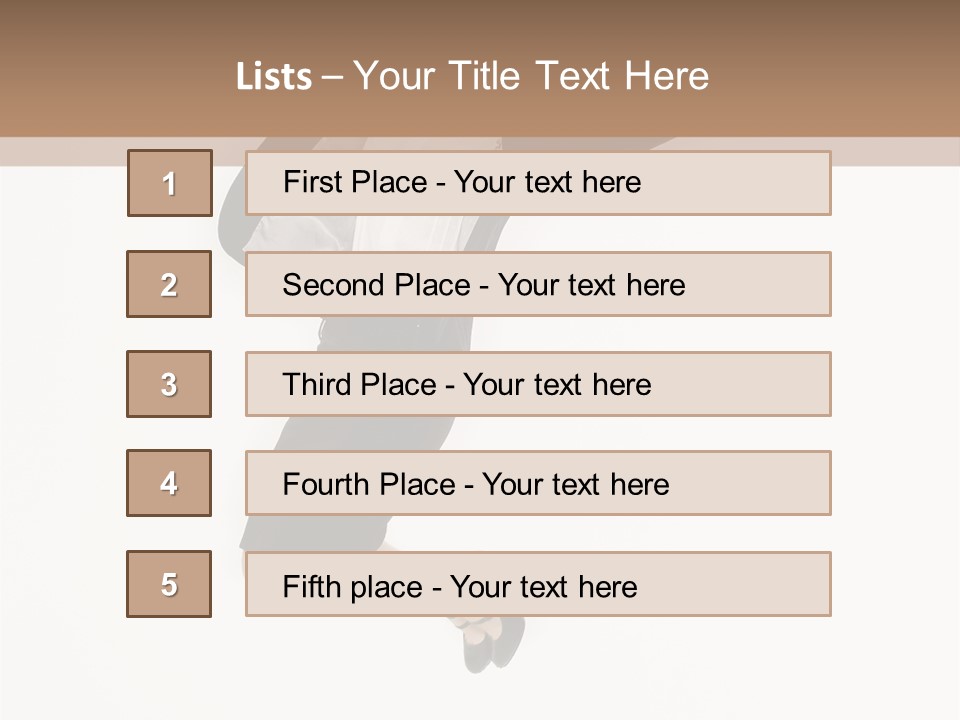This screenshot has width=960, height=720.
Task: Click the number 3 box
Action: pyautogui.click(x=169, y=384)
